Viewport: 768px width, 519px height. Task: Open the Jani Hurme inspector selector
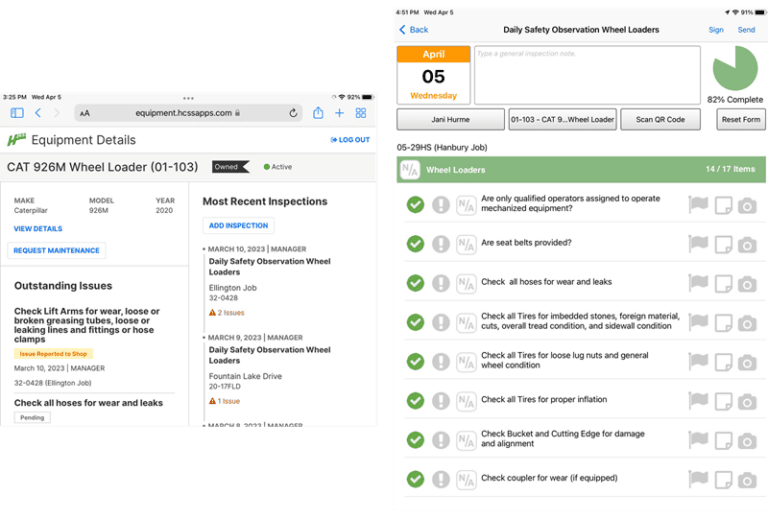pyautogui.click(x=451, y=119)
